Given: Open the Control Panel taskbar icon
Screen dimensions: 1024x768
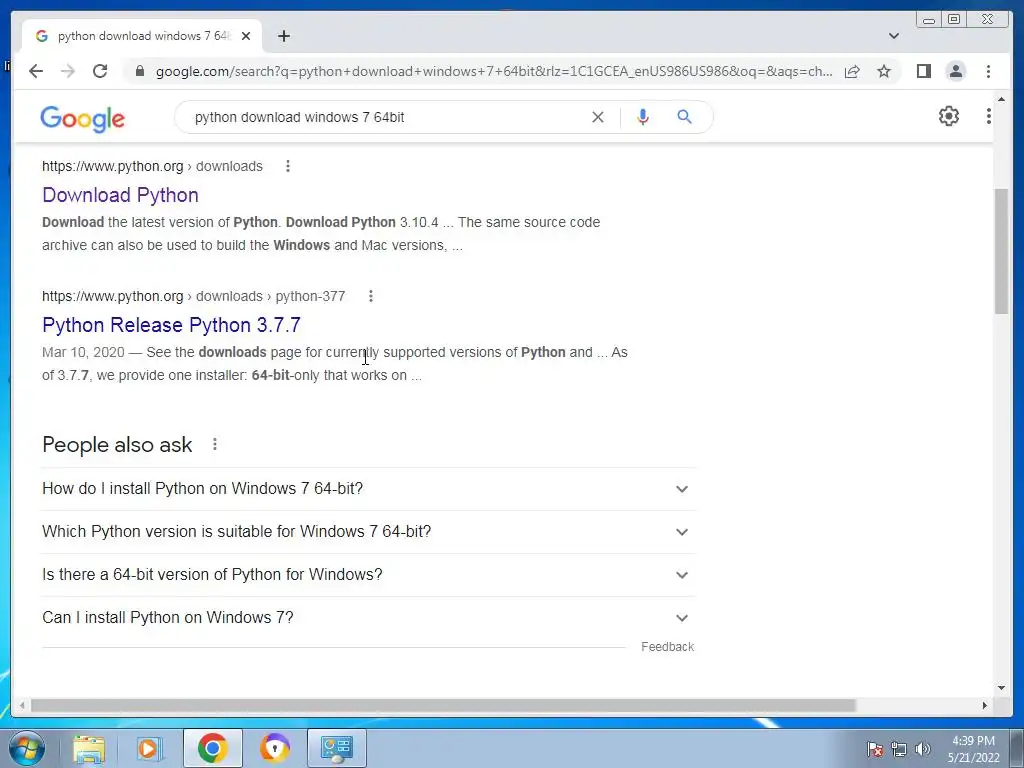Looking at the screenshot, I should (337, 748).
